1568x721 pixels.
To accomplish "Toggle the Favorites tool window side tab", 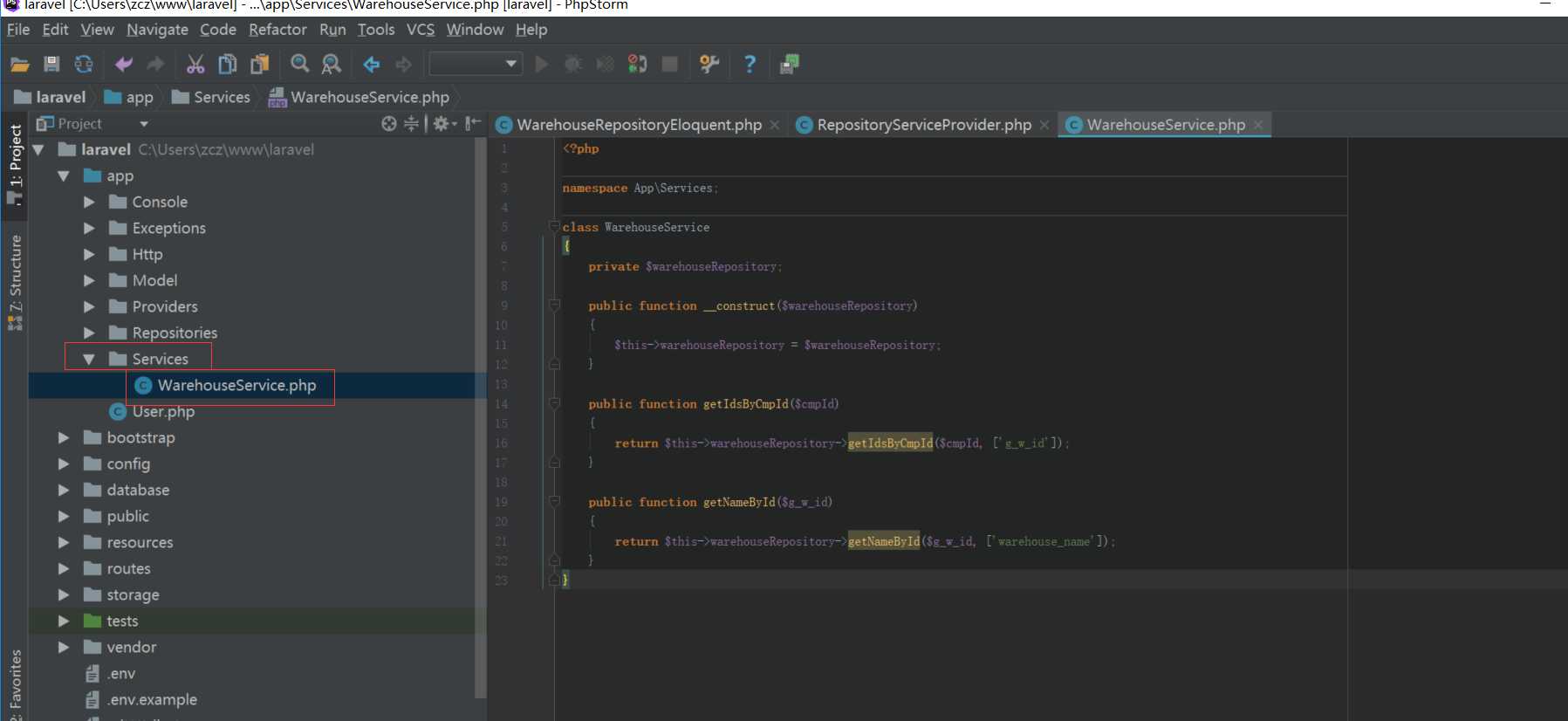I will [x=15, y=683].
